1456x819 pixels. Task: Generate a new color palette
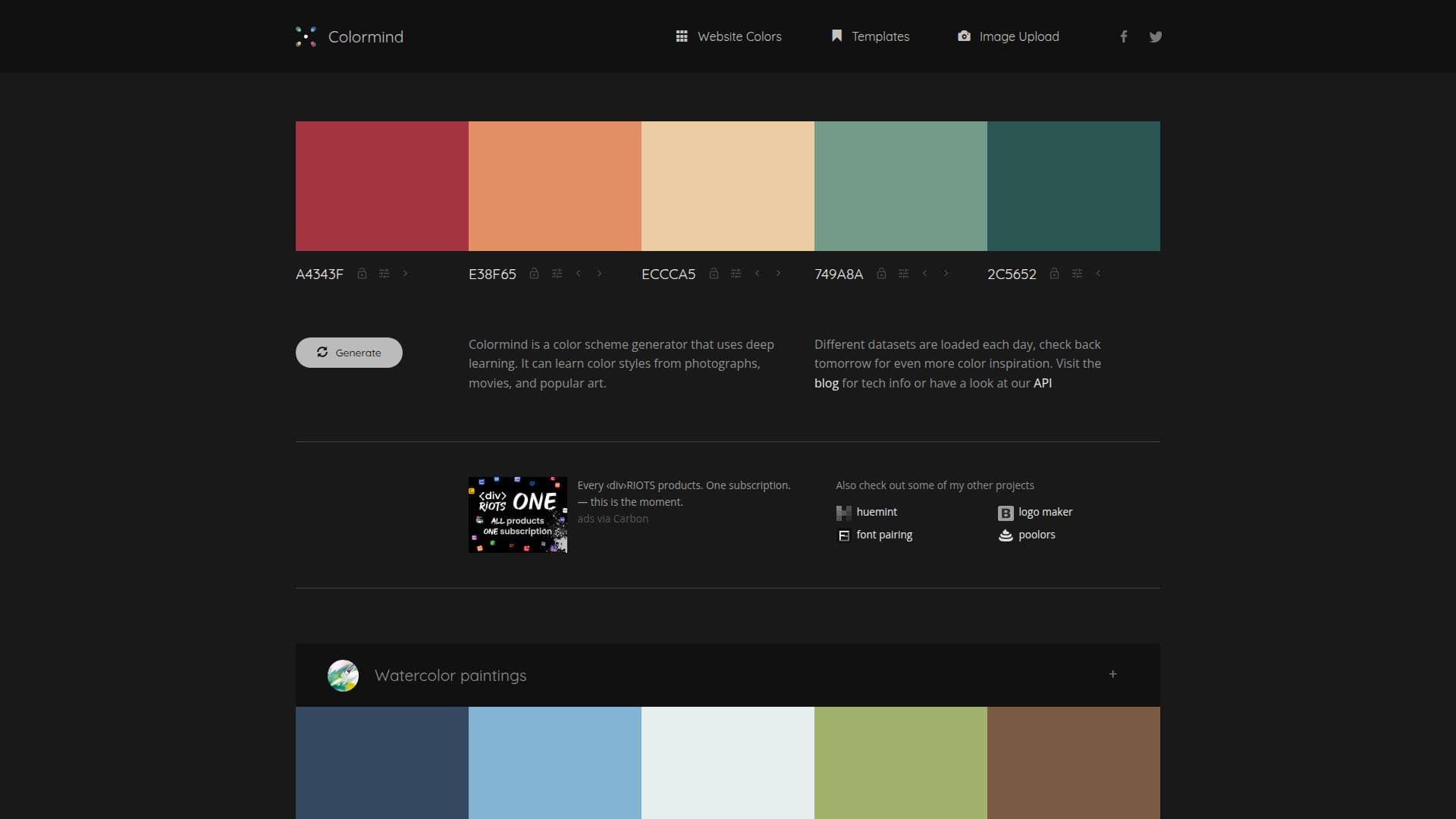point(349,353)
